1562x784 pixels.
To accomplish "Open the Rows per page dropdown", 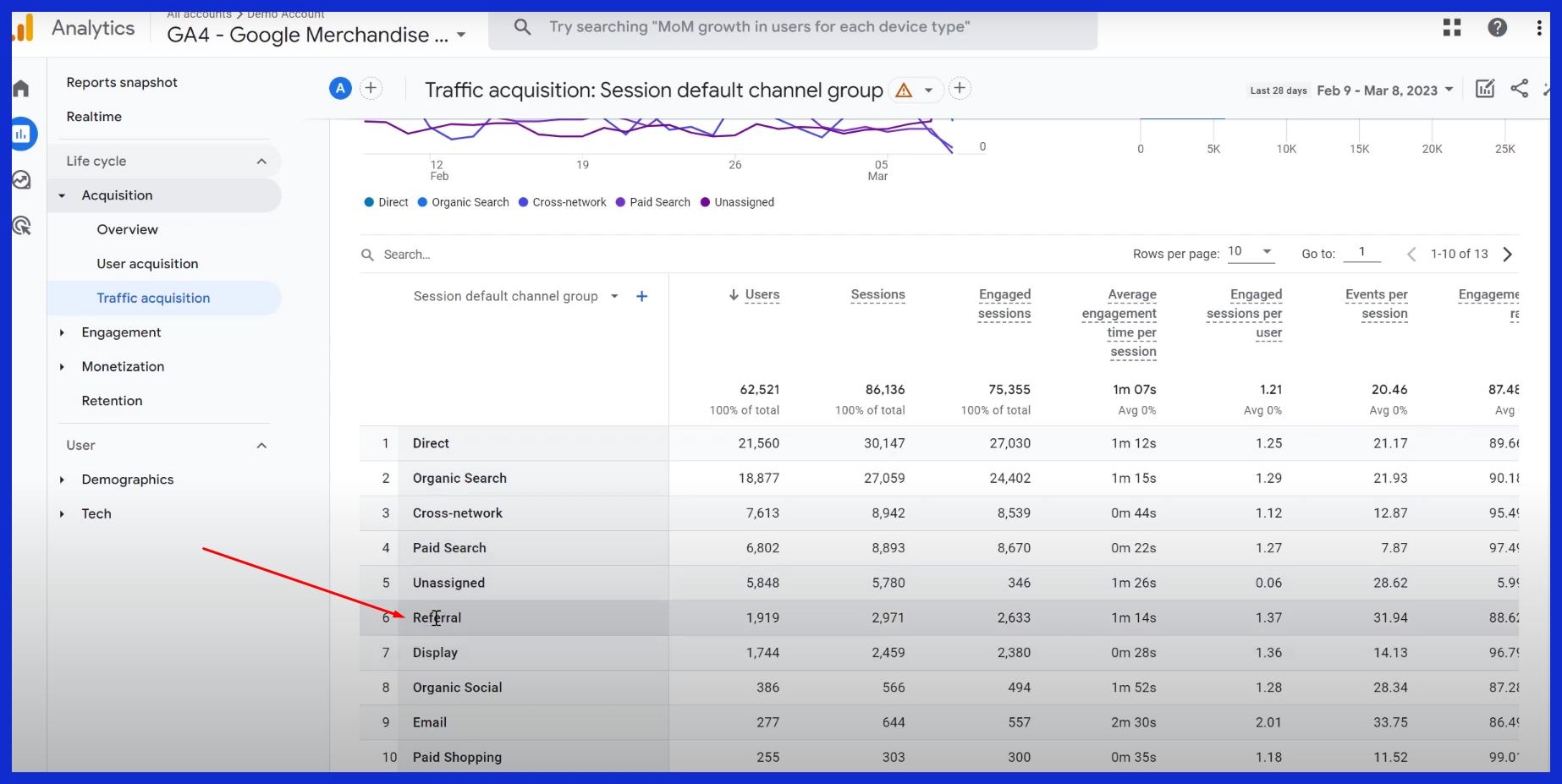I will [x=1251, y=251].
